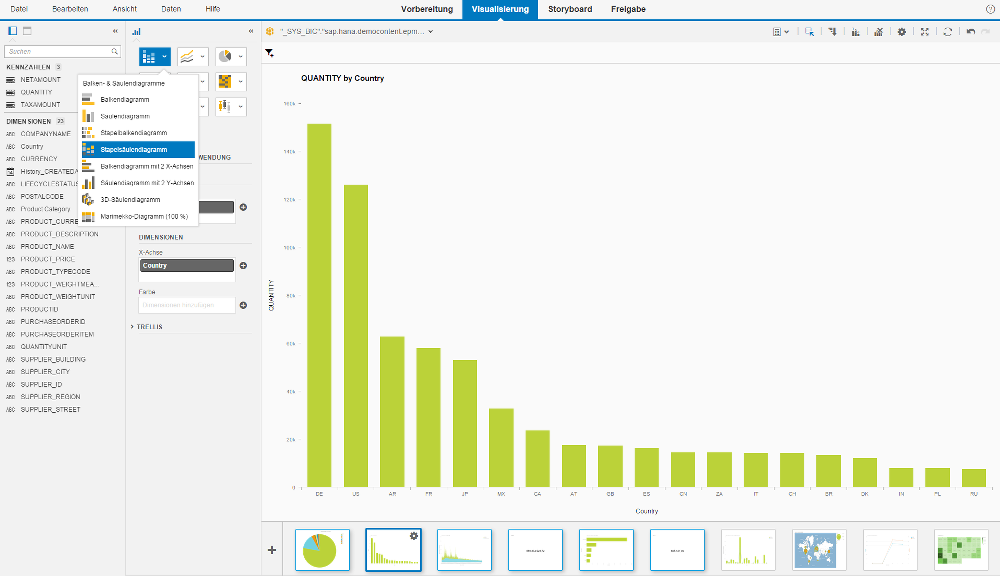Click the Suchen search field

58,51
